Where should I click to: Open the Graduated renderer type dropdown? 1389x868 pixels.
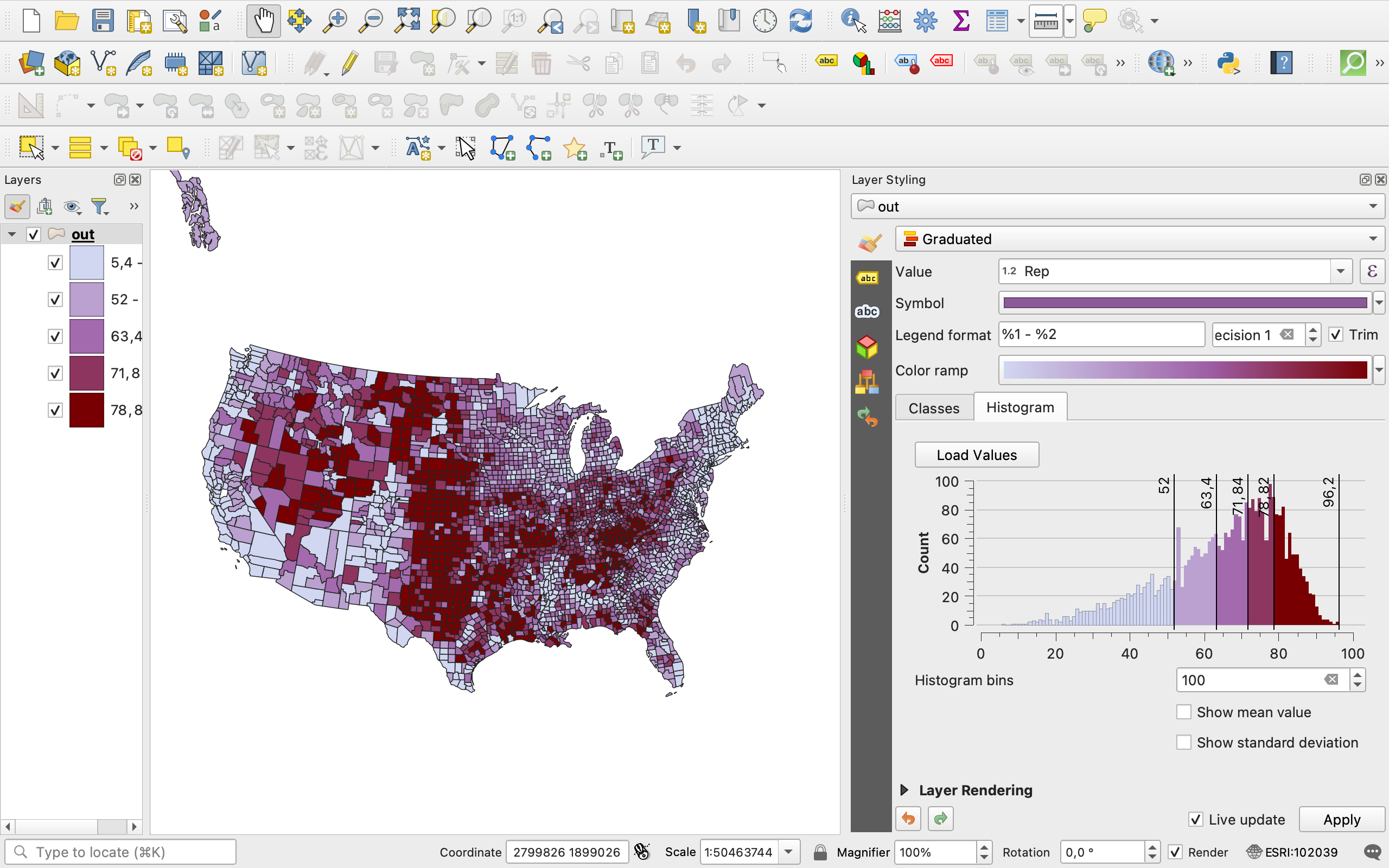[x=1139, y=239]
